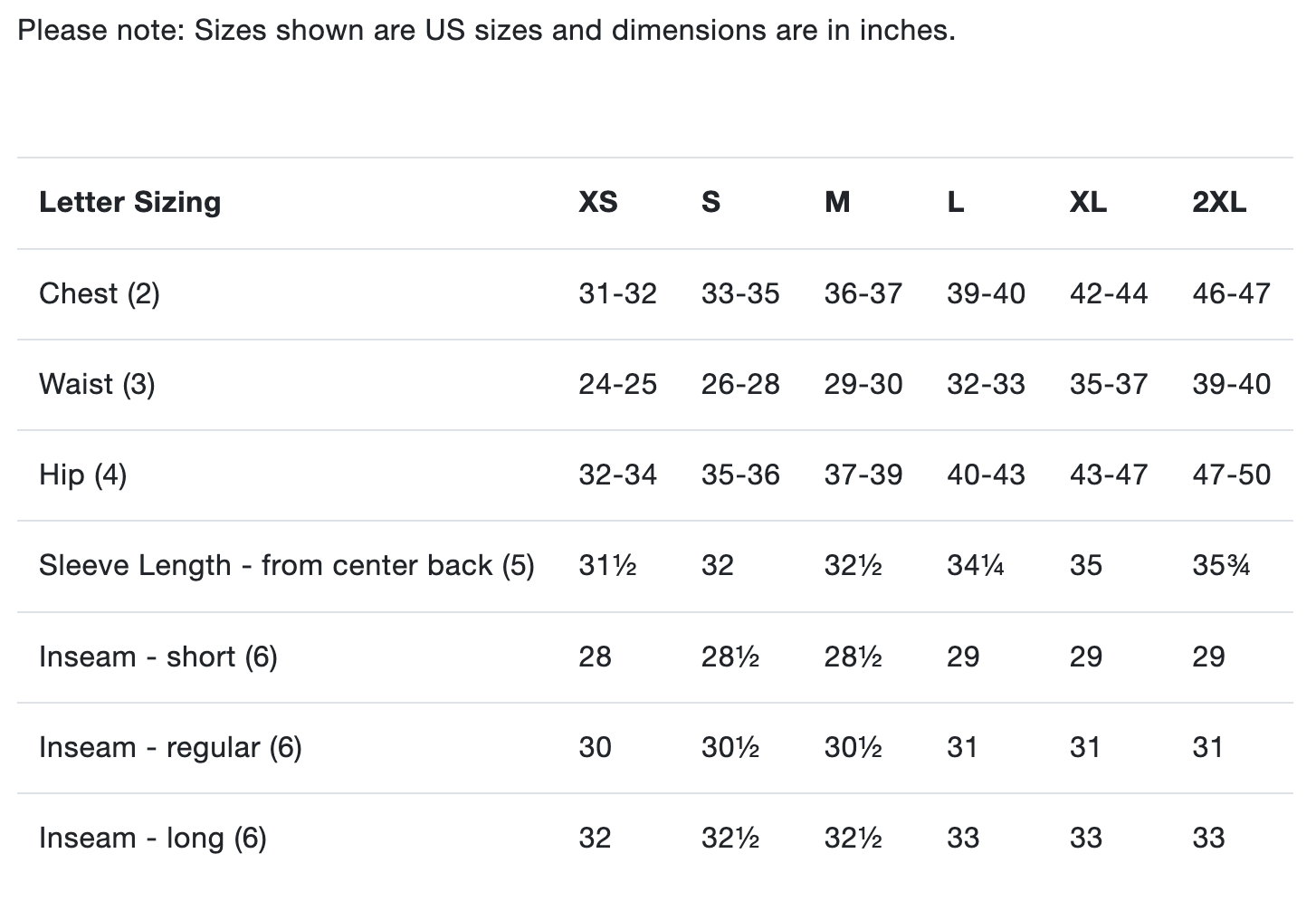Click the Chest (2) row label

pos(99,293)
